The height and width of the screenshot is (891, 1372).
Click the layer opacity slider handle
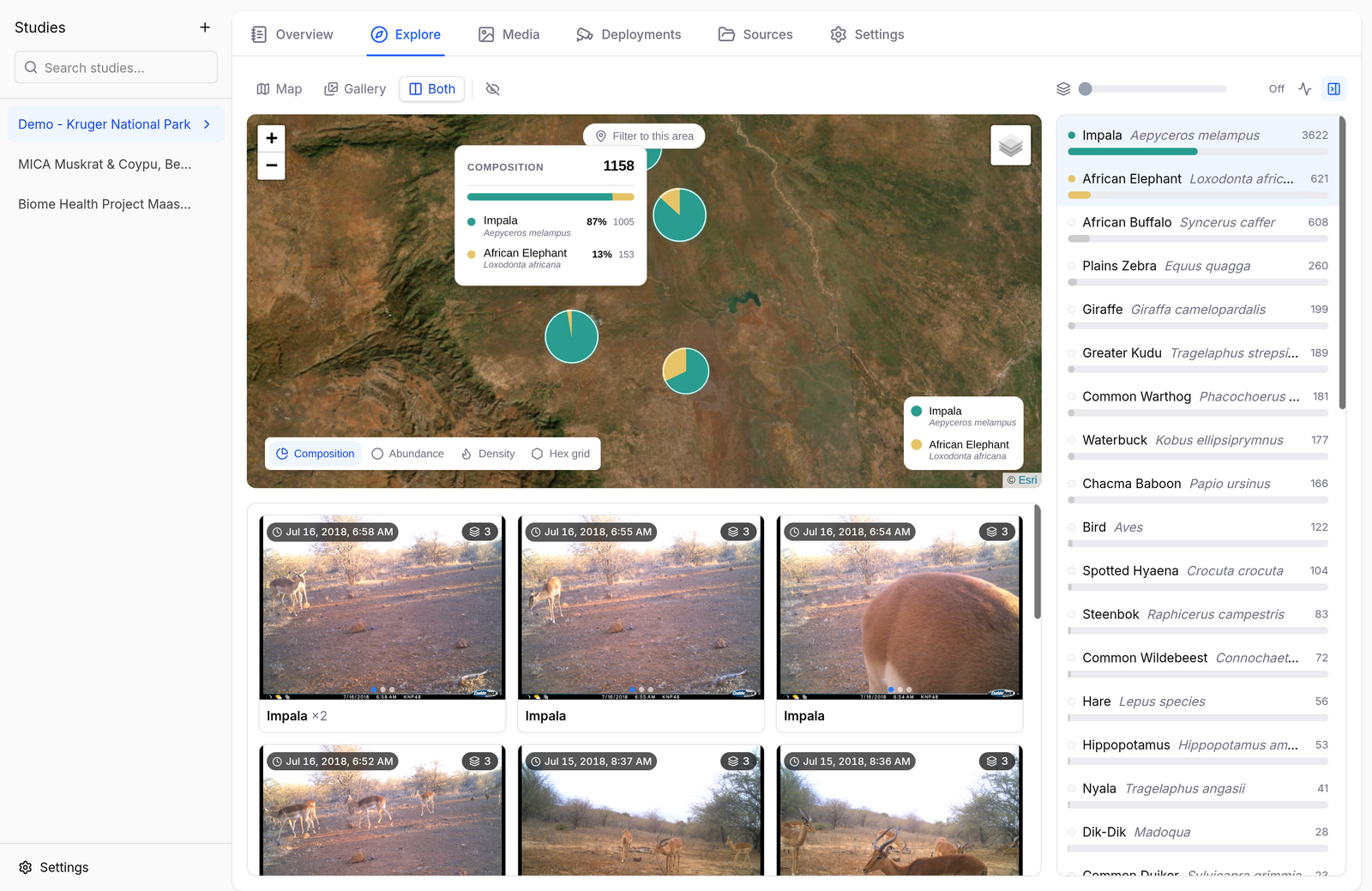pyautogui.click(x=1086, y=89)
